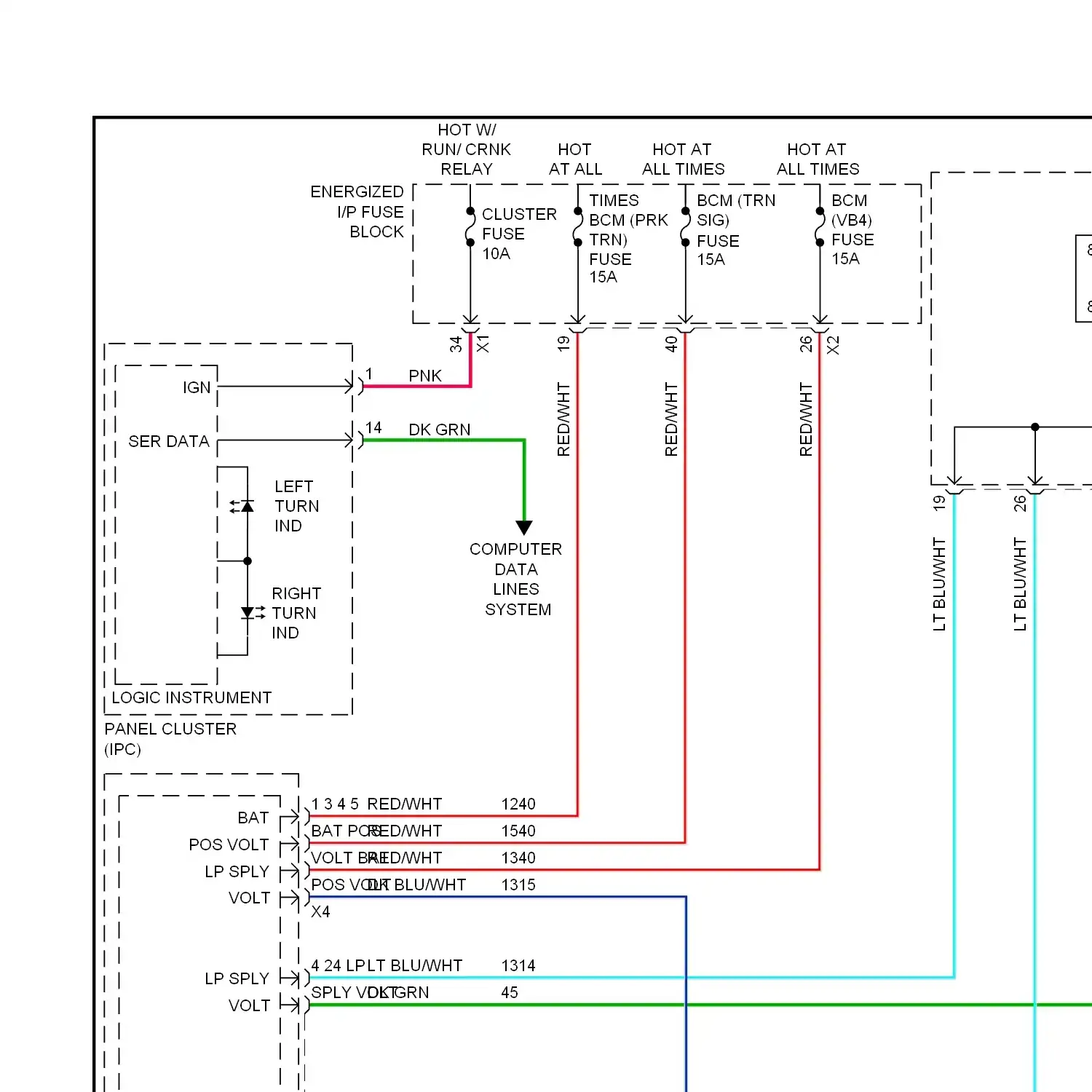Click the PNK wire color label
The image size is (1092, 1092).
425,376
